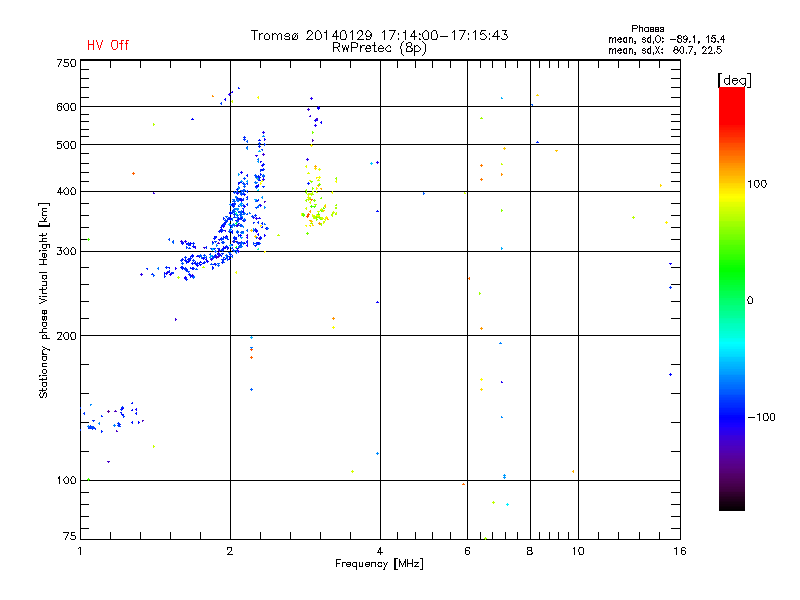Click the x-axis '1' tick label
This screenshot has width=800, height=600.
pos(80,551)
